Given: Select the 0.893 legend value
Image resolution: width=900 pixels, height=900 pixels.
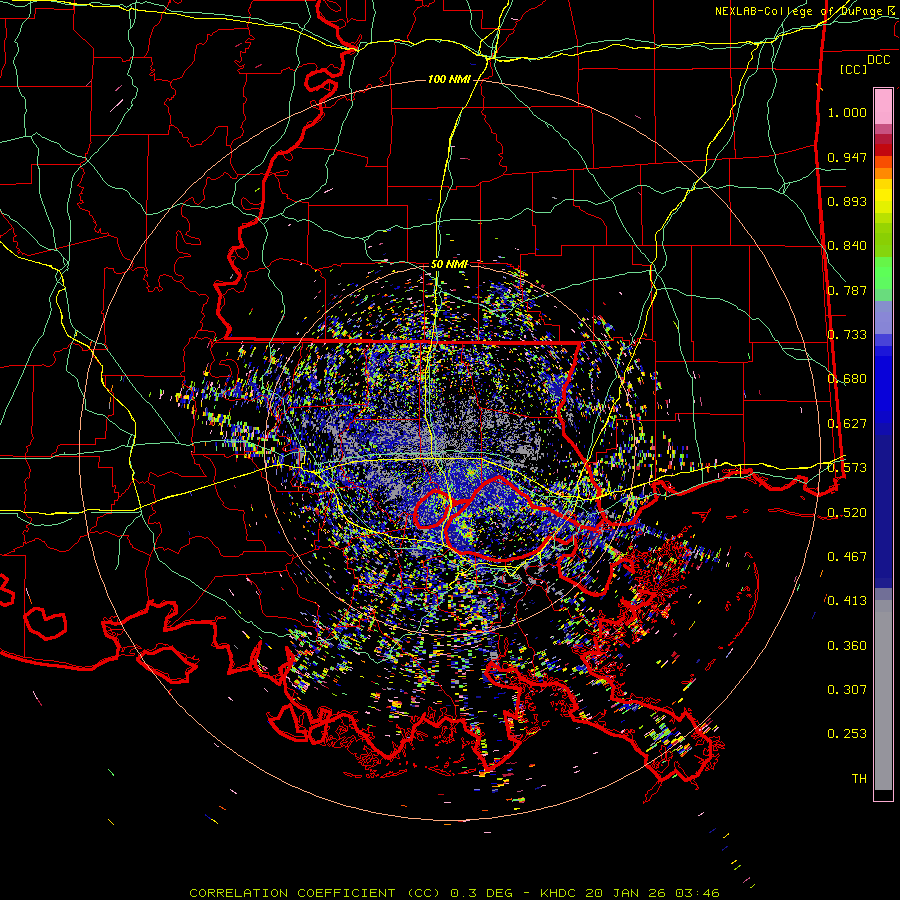Looking at the screenshot, I should click(x=847, y=201).
